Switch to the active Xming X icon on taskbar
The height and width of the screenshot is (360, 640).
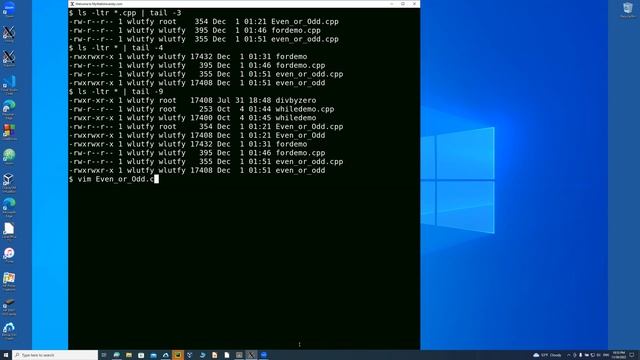[251, 355]
